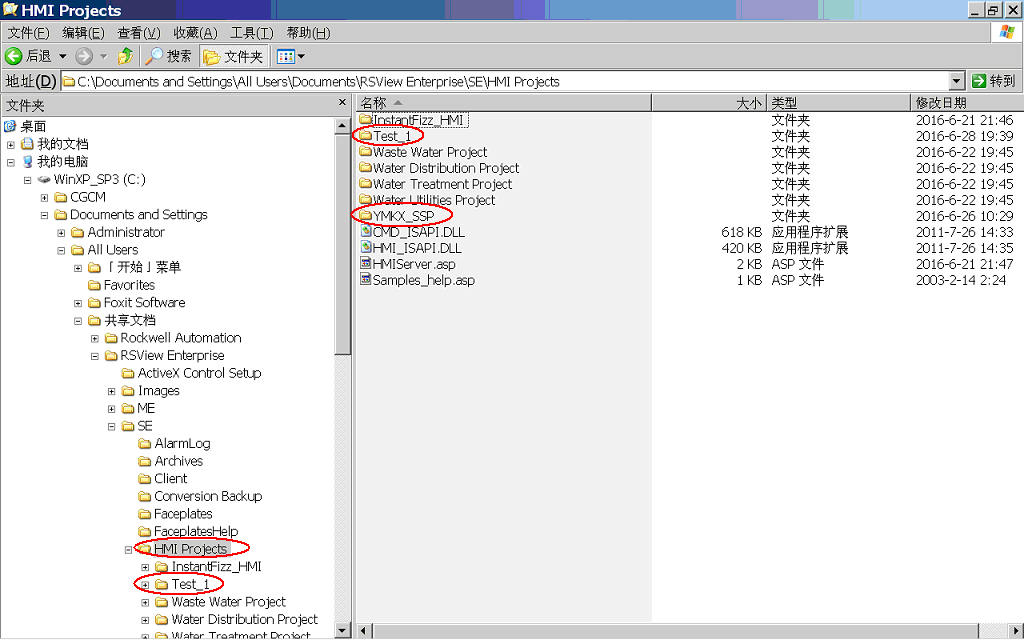
Task: Select Faceplates folder in tree
Action: pyautogui.click(x=176, y=515)
